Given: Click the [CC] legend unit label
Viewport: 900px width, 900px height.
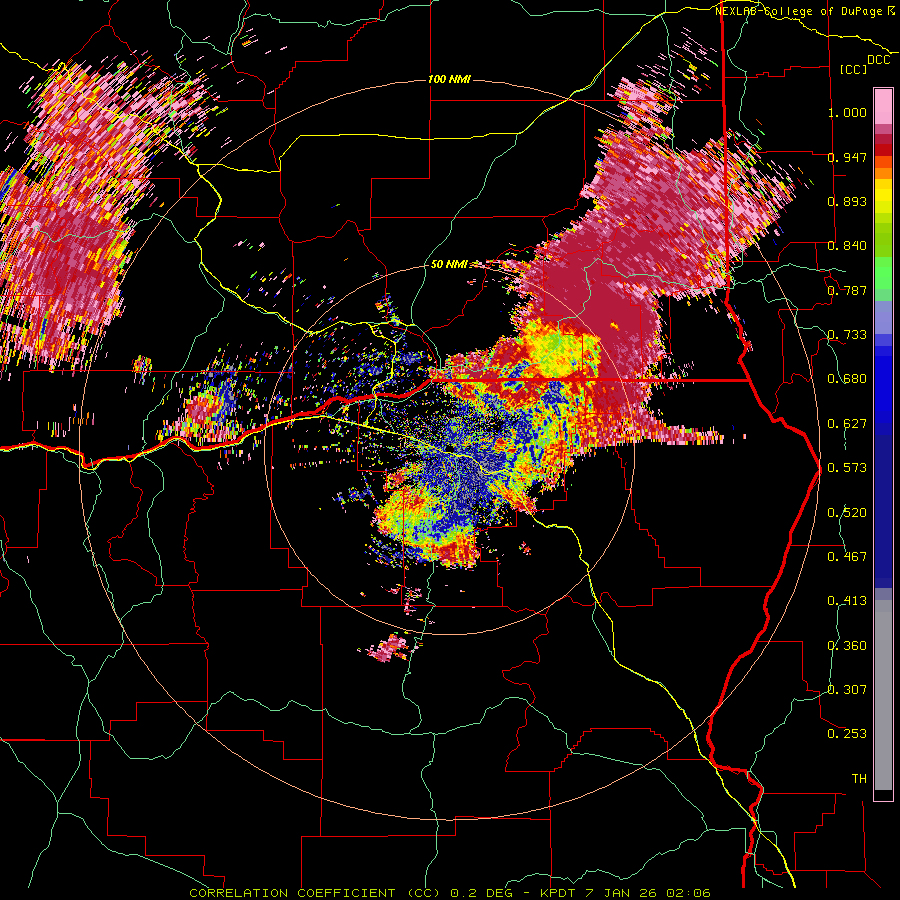Looking at the screenshot, I should tap(854, 69).
